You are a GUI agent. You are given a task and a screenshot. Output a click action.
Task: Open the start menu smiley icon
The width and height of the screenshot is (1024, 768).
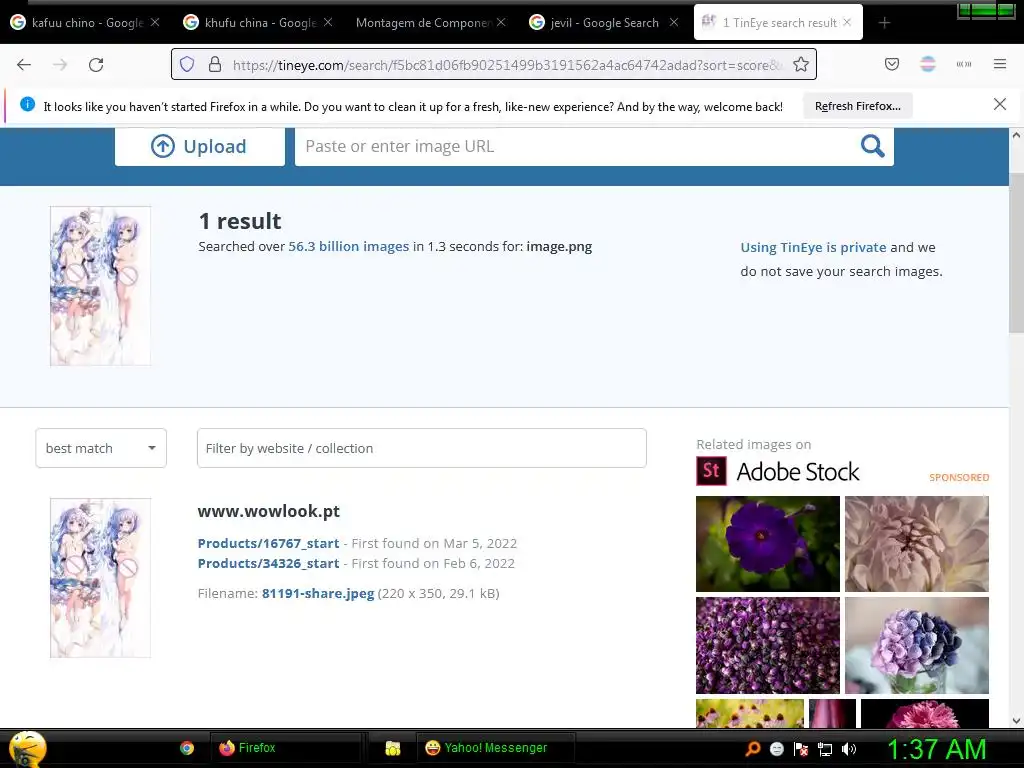pyautogui.click(x=26, y=748)
